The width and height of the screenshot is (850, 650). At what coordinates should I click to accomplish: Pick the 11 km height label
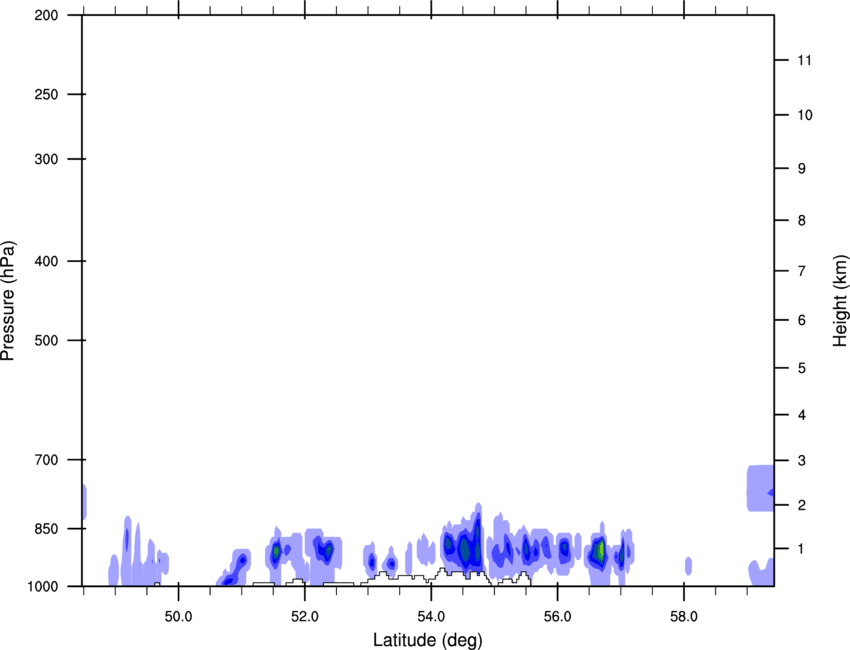(x=805, y=60)
